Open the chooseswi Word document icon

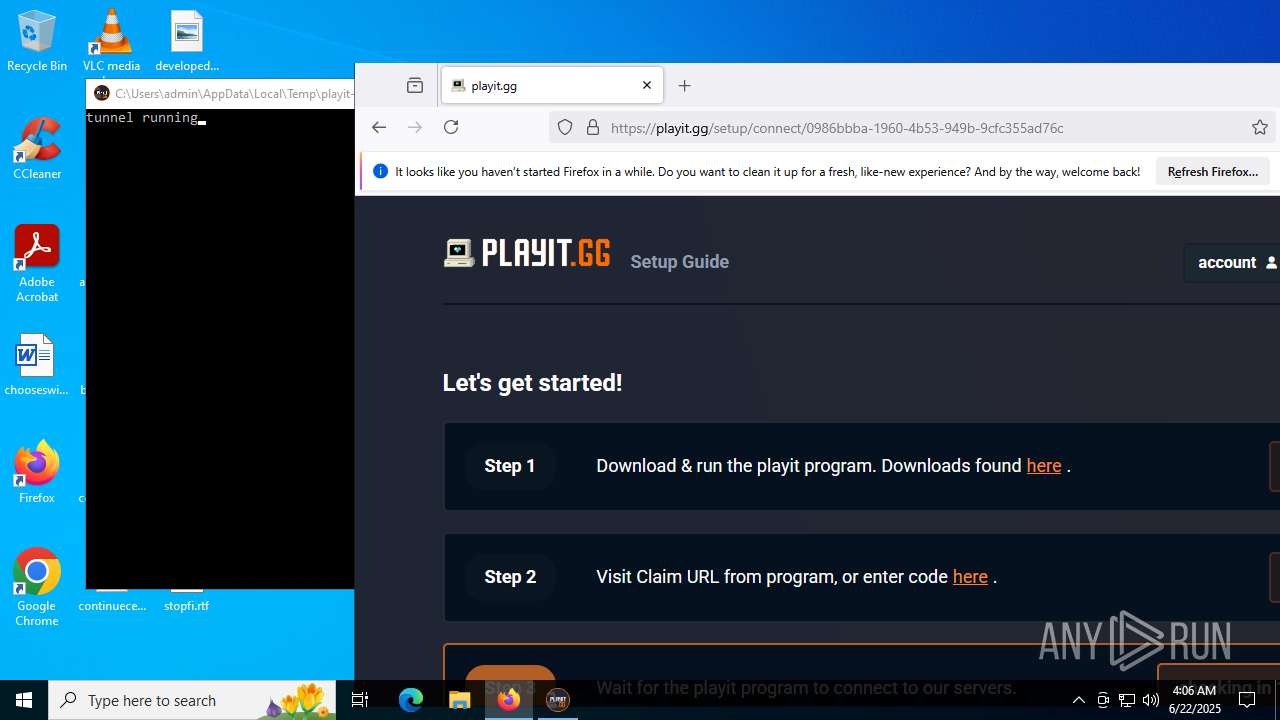(x=37, y=364)
